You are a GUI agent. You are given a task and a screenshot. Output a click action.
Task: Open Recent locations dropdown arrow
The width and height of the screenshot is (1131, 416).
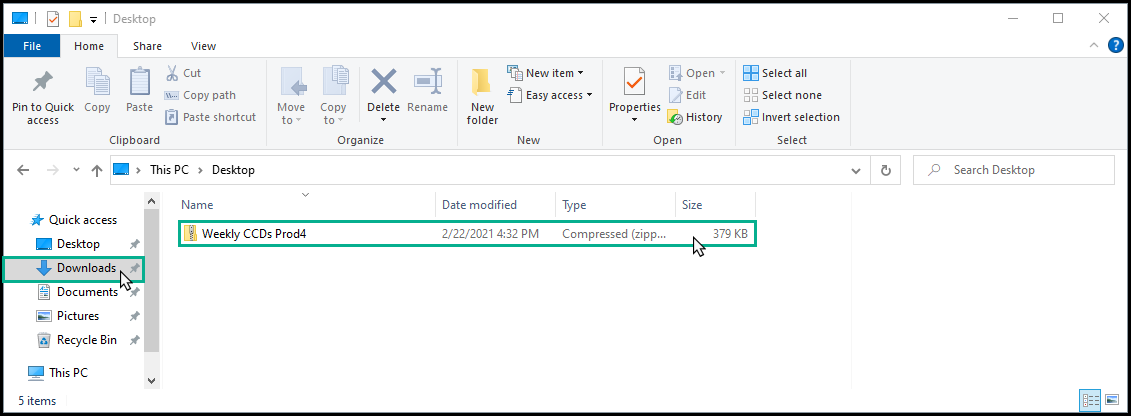pyautogui.click(x=76, y=171)
